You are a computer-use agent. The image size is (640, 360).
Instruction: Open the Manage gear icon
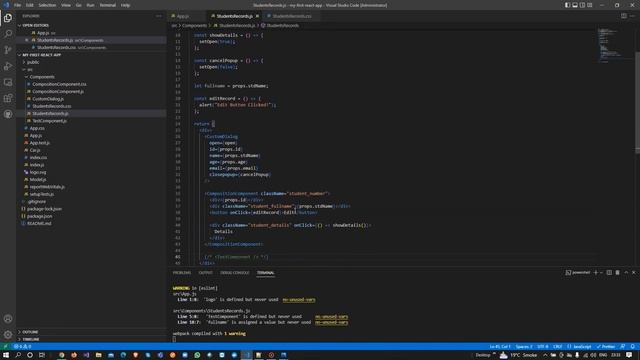[x=8, y=335]
